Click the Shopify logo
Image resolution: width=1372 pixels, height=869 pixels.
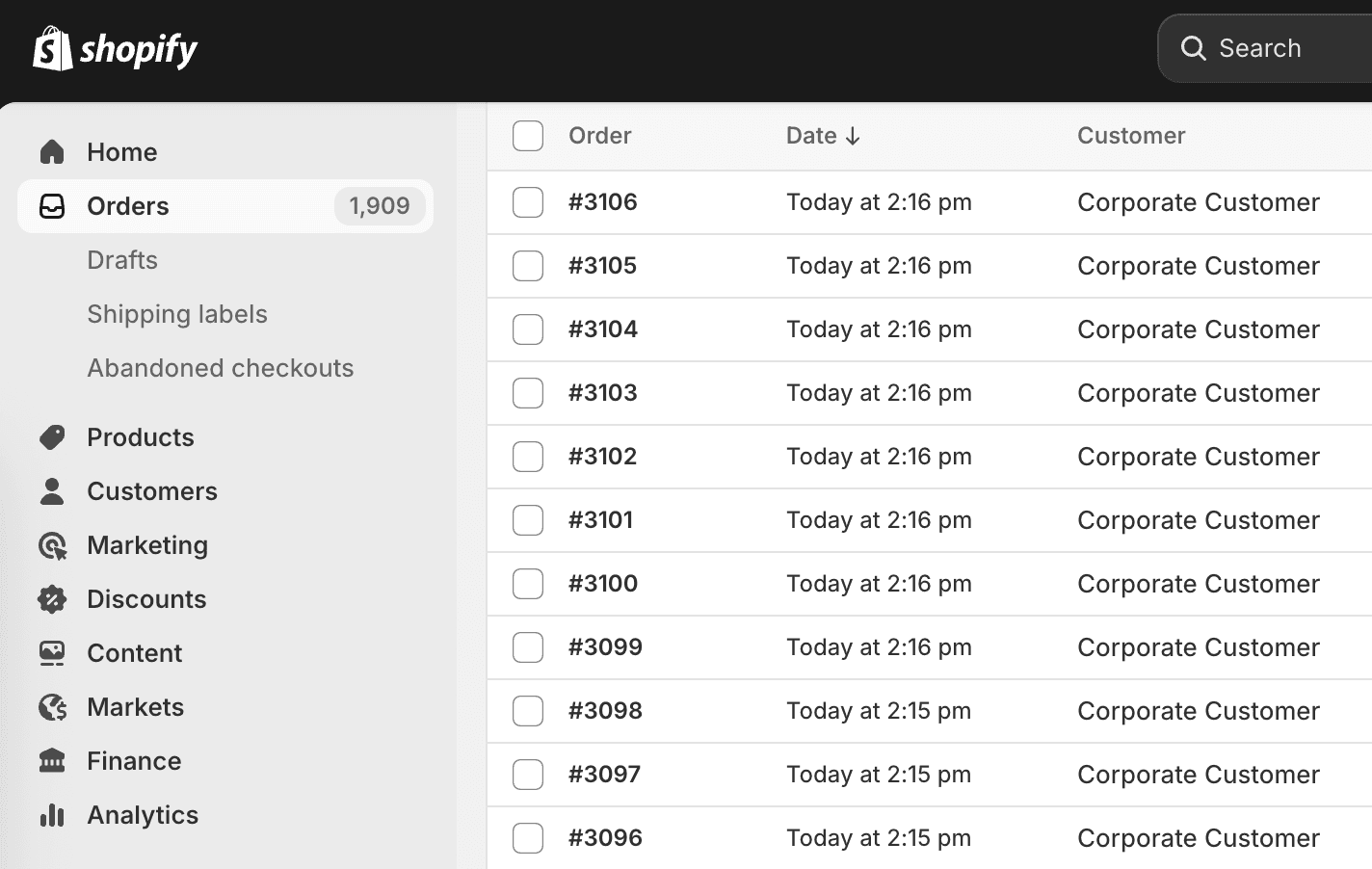tap(115, 48)
